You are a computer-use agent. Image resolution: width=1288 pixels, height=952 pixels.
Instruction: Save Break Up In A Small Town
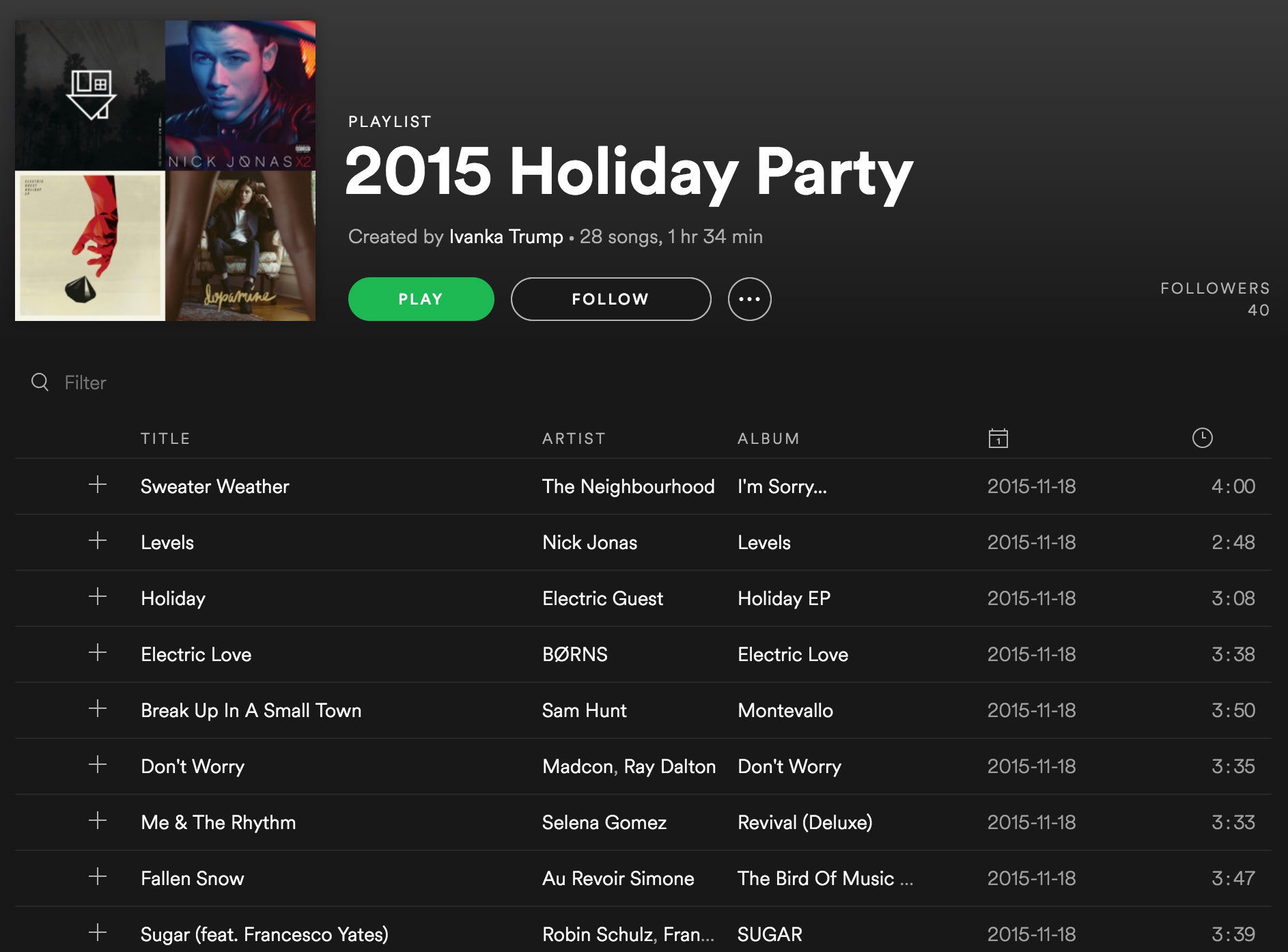click(x=98, y=709)
